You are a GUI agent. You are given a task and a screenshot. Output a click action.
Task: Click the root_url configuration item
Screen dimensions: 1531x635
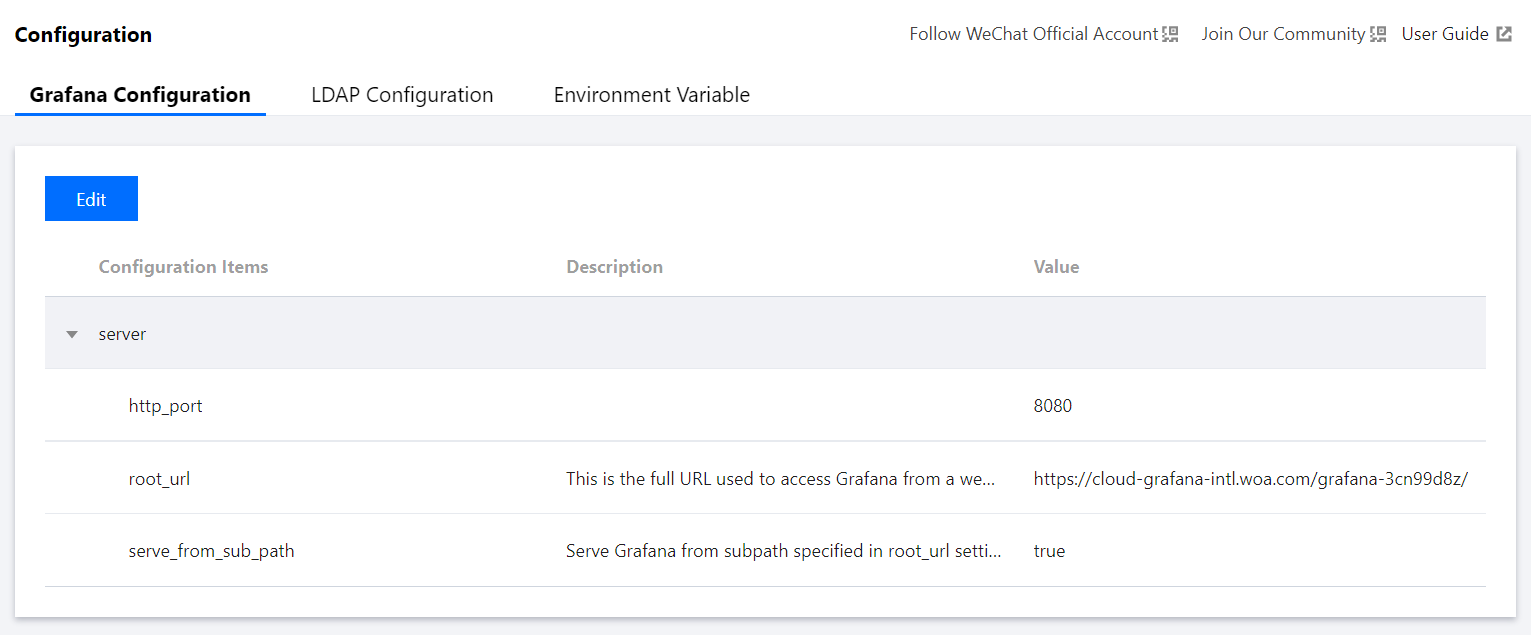click(x=159, y=479)
